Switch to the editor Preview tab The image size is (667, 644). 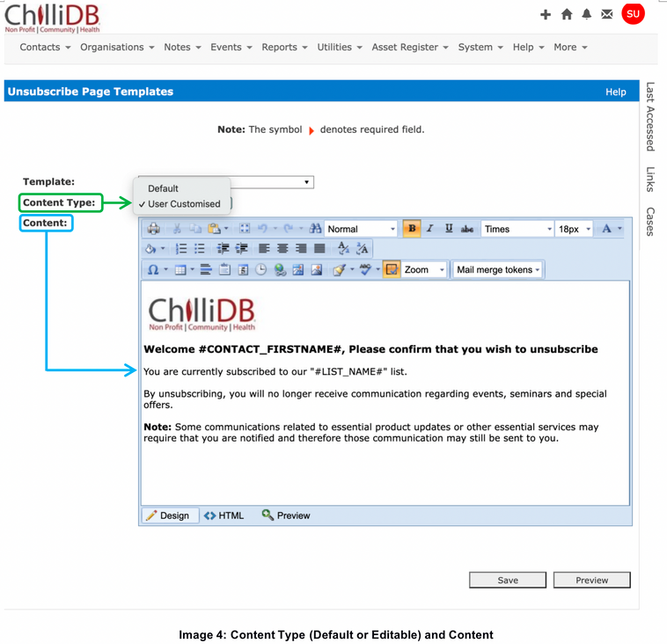286,516
